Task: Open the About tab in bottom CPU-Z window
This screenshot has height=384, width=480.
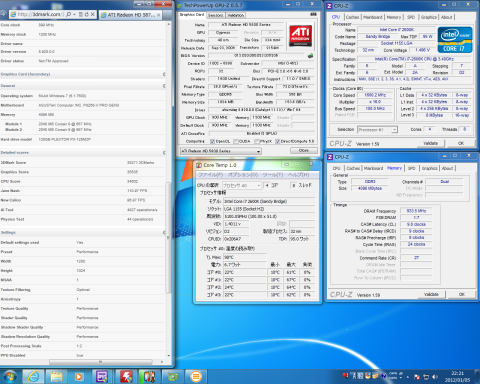Action: click(447, 168)
